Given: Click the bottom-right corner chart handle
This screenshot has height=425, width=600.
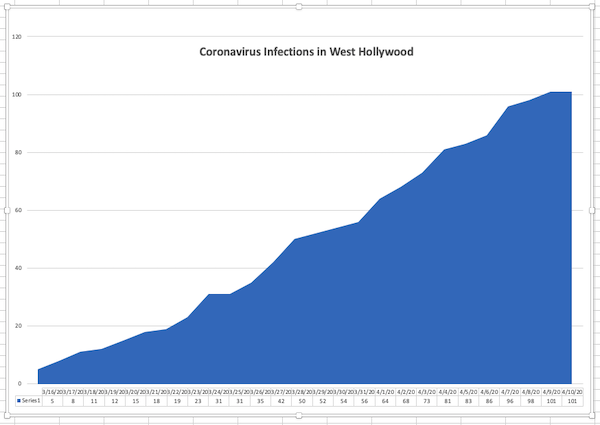Looking at the screenshot, I should click(592, 415).
